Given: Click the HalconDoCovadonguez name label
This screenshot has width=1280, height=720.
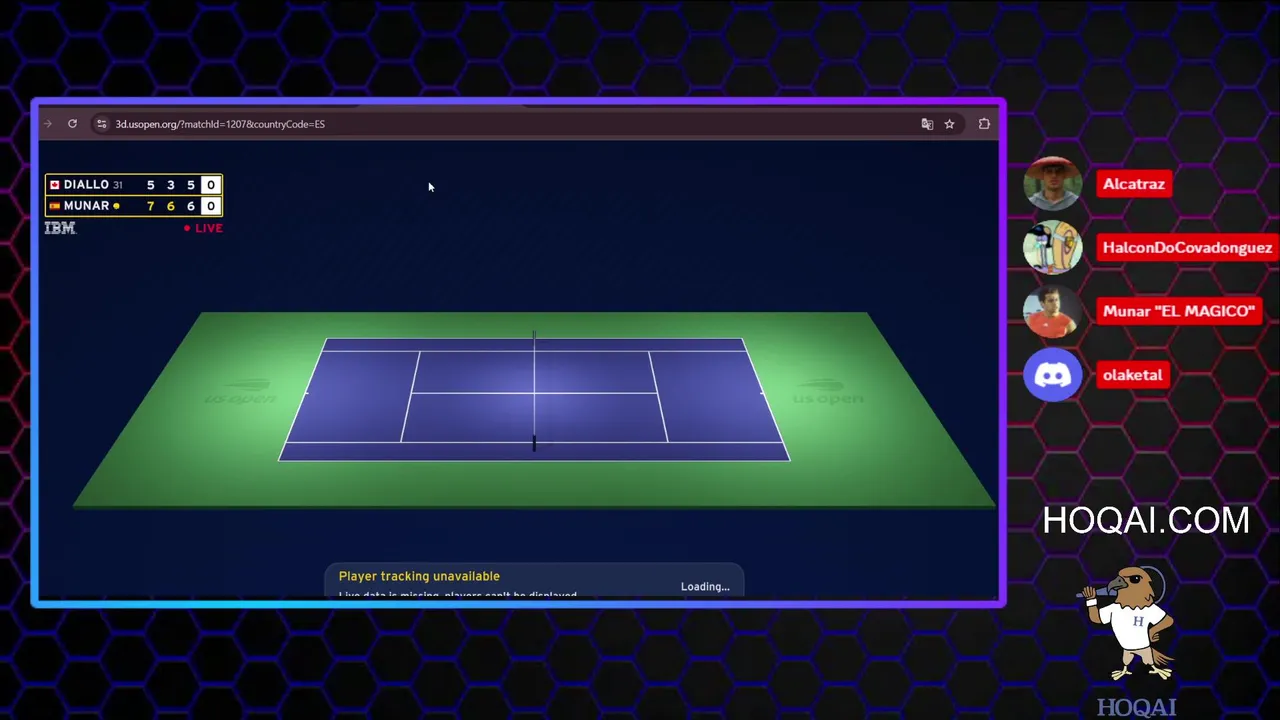Looking at the screenshot, I should [x=1187, y=247].
